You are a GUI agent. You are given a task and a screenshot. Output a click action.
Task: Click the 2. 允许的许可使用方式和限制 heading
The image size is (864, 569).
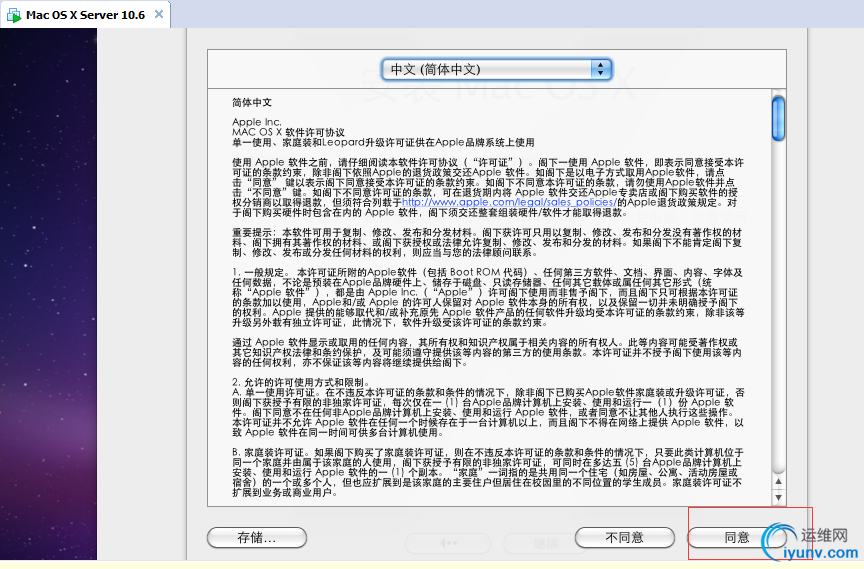coord(301,382)
